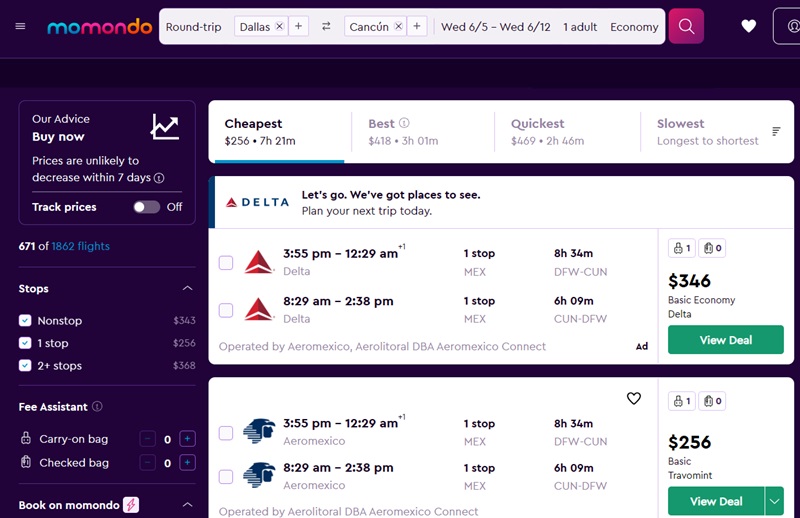The width and height of the screenshot is (800, 518).
Task: Select Aeromexico 3:55 pm outbound flight checkbox
Action: coord(226,433)
